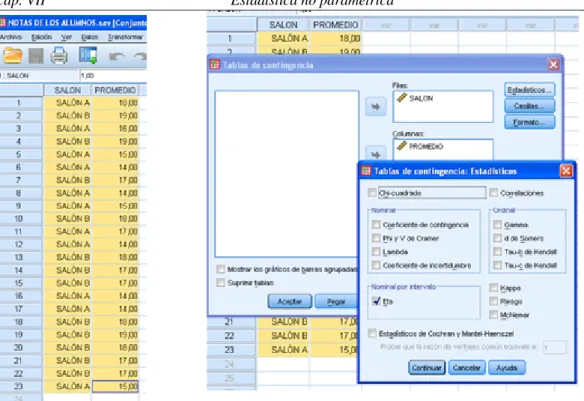The height and width of the screenshot is (401, 584).
Task: Click the Continuar button
Action: click(426, 367)
